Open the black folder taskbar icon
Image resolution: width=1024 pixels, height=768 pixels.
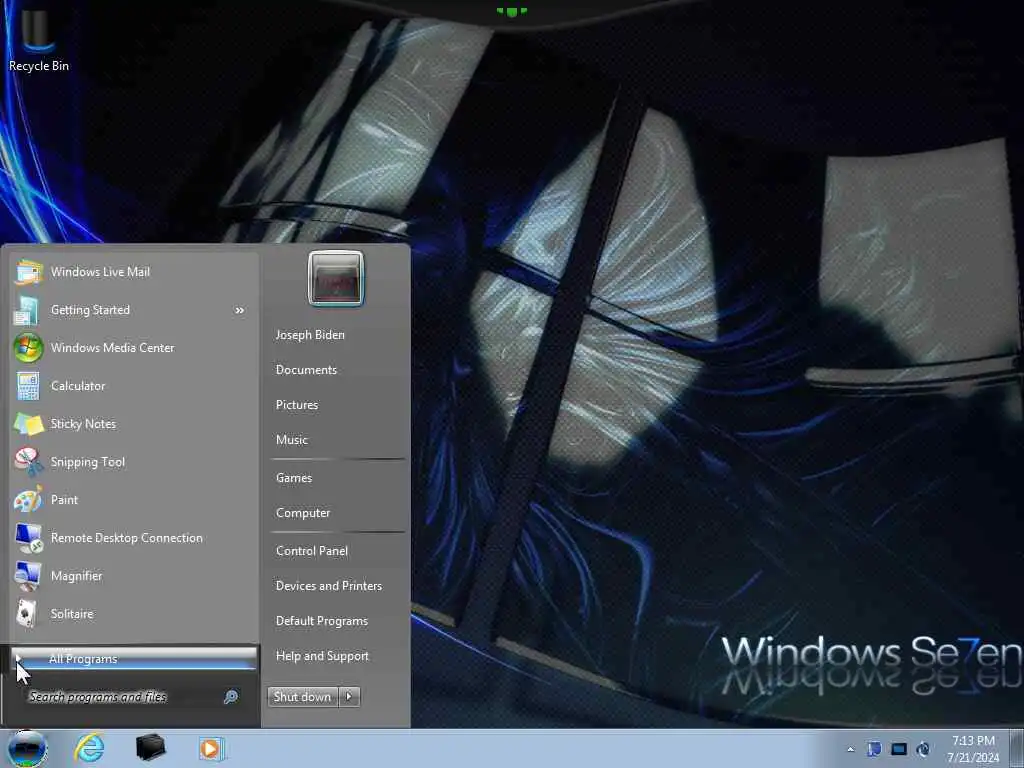click(x=150, y=748)
